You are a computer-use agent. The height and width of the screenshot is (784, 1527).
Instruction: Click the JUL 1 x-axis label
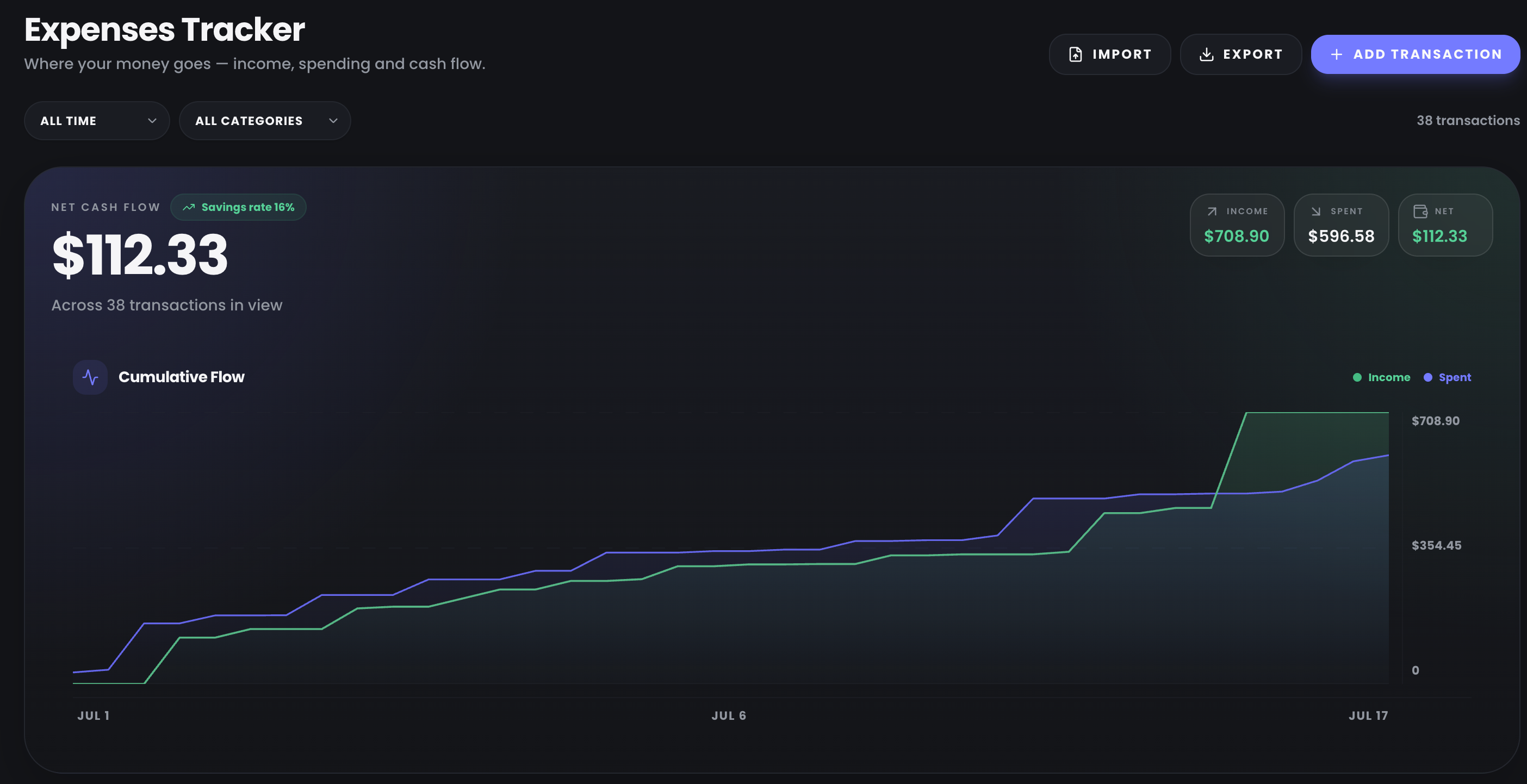point(93,715)
